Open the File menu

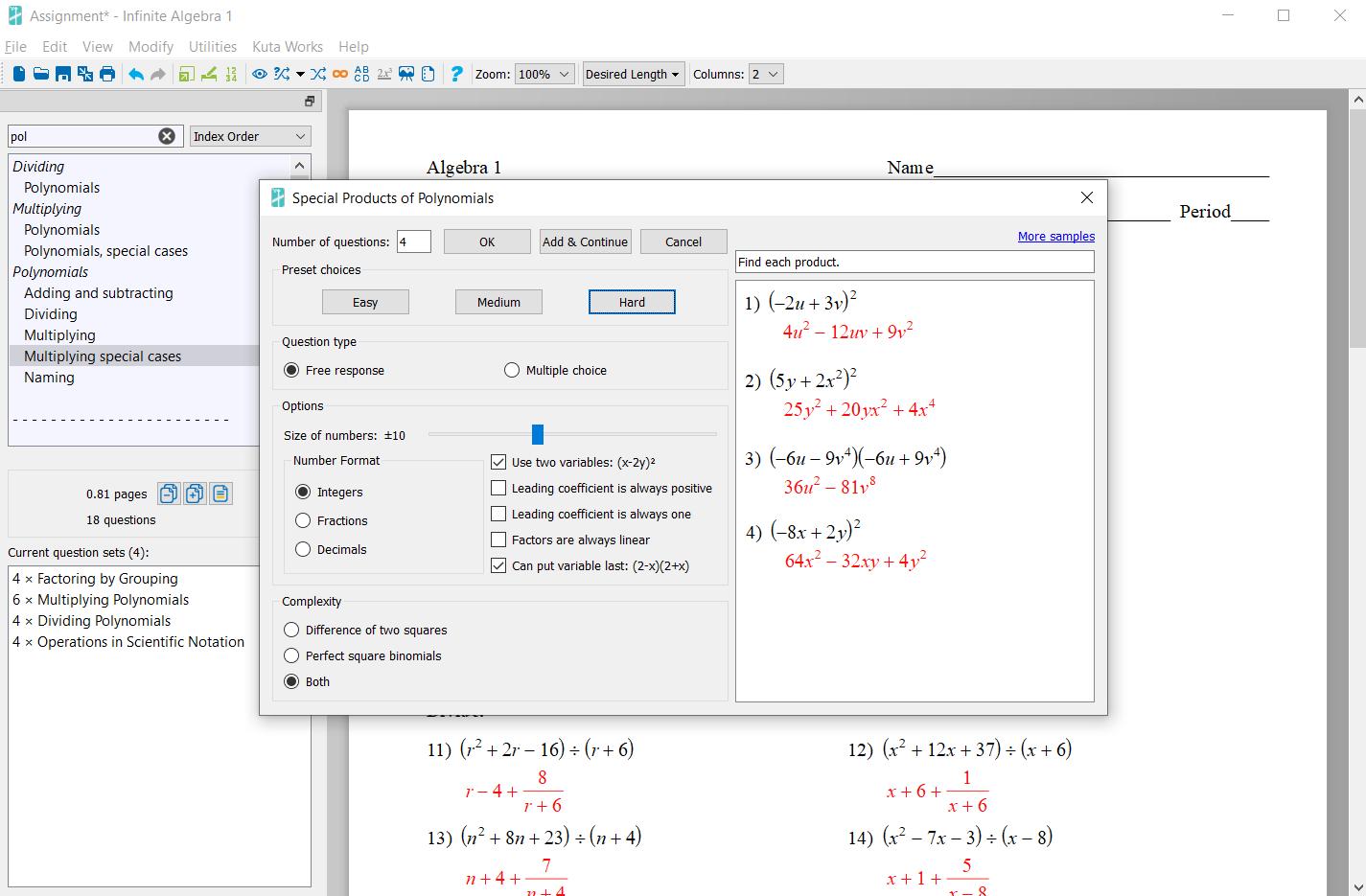click(x=16, y=47)
